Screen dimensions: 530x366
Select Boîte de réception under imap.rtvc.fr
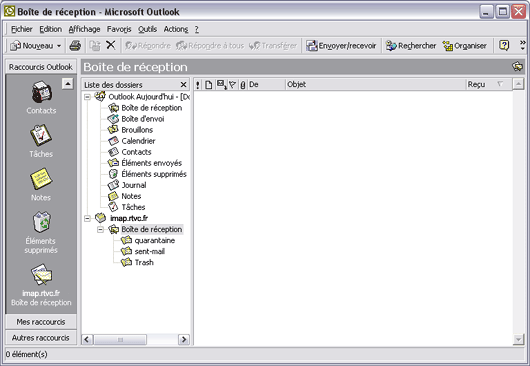click(146, 229)
